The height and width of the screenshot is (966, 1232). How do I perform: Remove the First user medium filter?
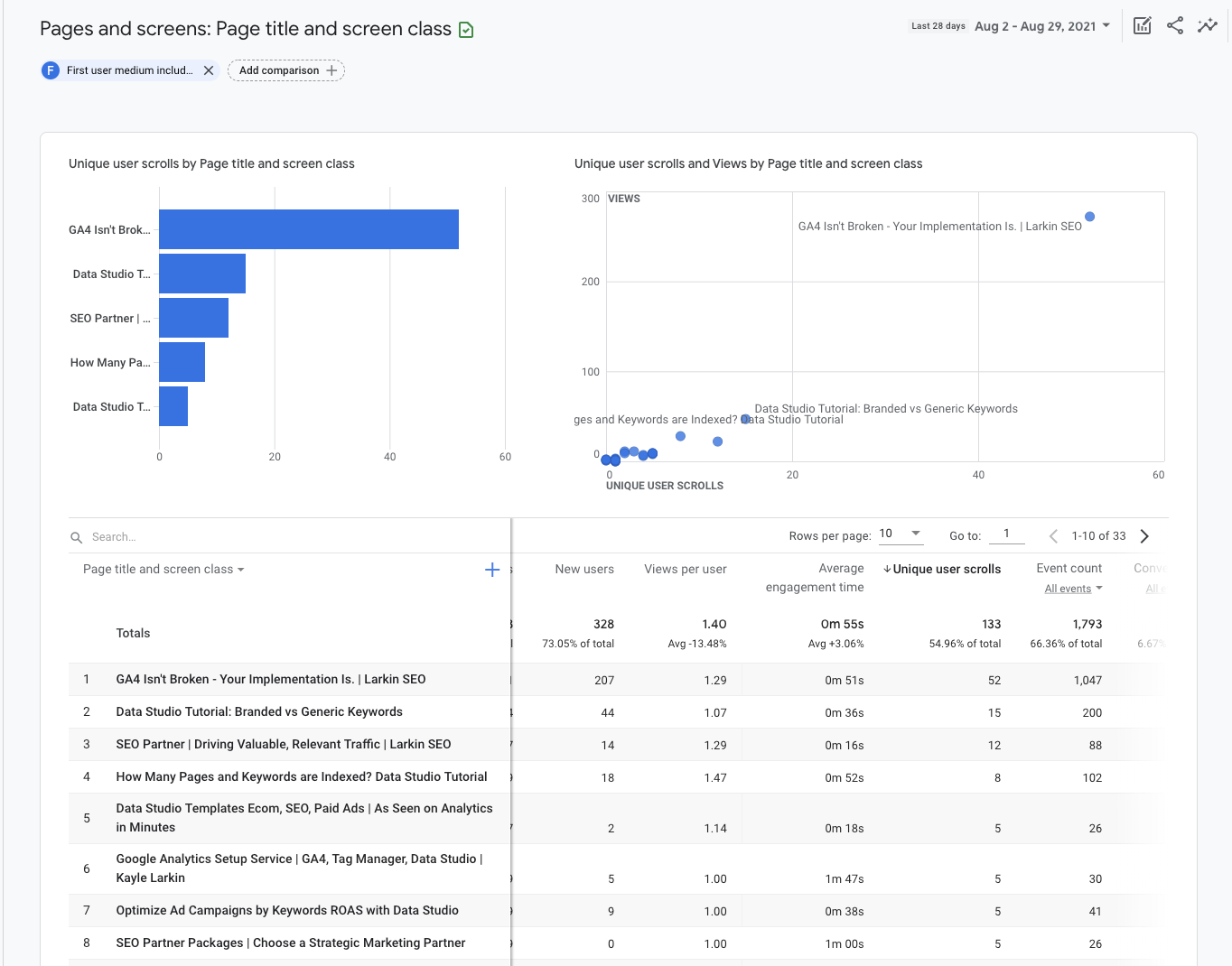(x=209, y=70)
